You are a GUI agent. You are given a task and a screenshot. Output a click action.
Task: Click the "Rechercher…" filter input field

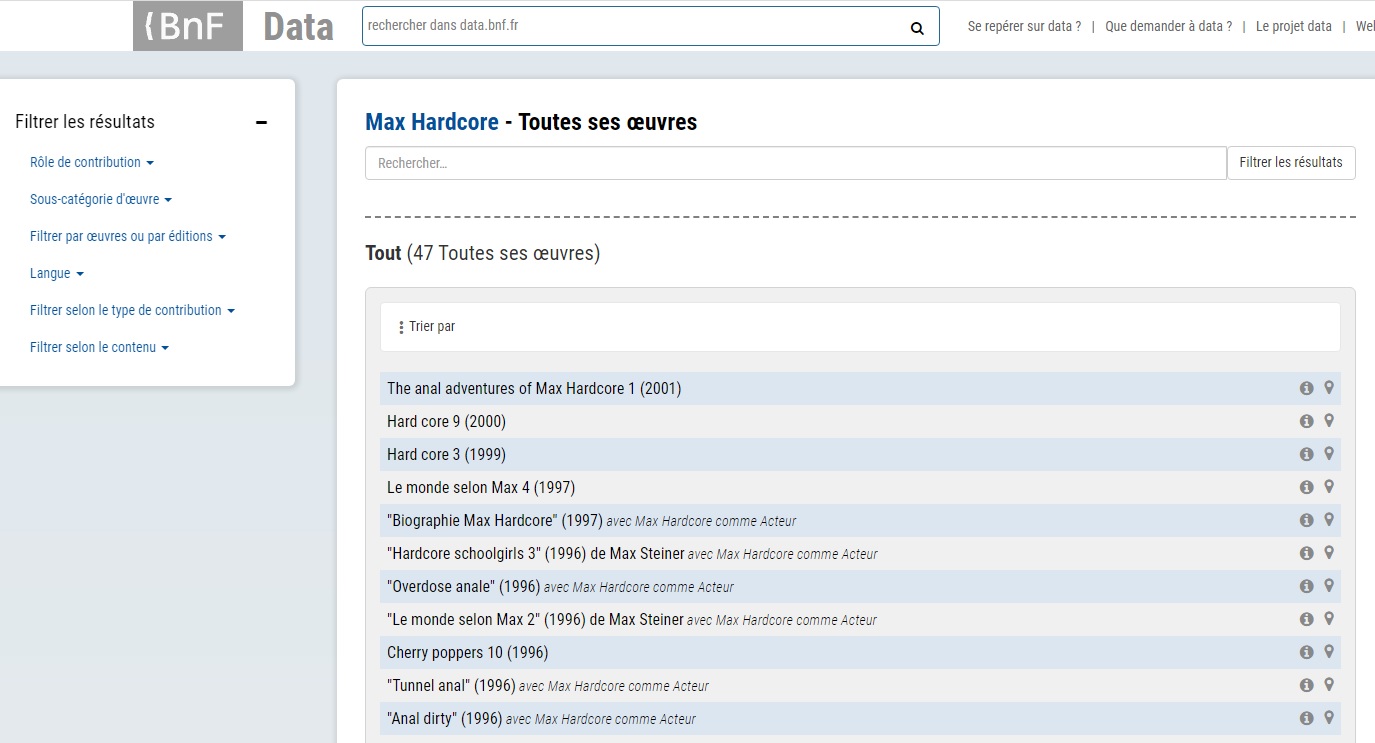795,163
